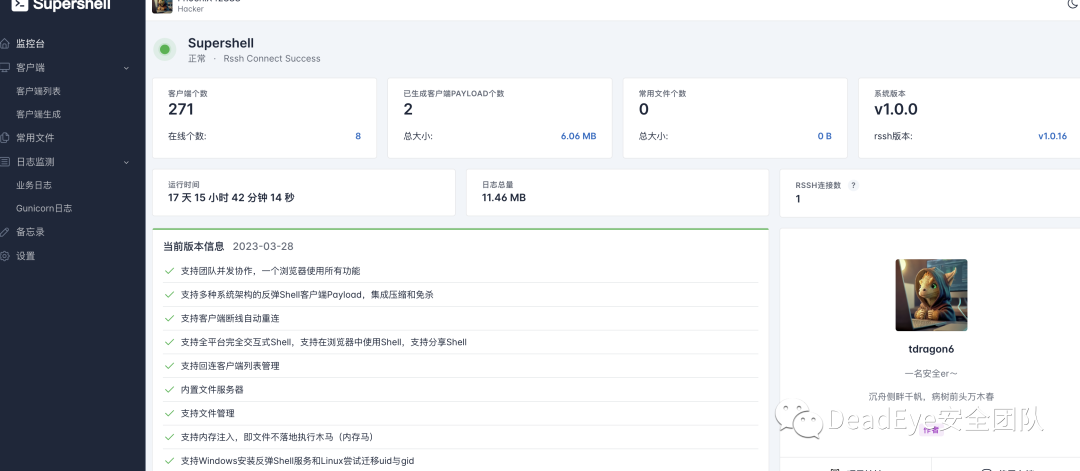Click the 2023-03-28 version date

[x=263, y=246]
